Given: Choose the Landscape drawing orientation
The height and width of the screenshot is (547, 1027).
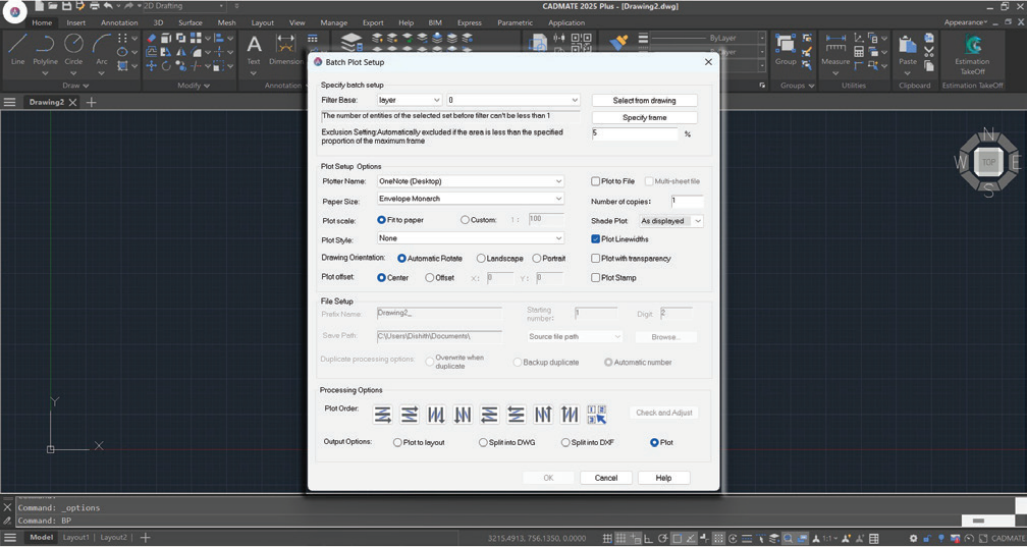Looking at the screenshot, I should (481, 258).
